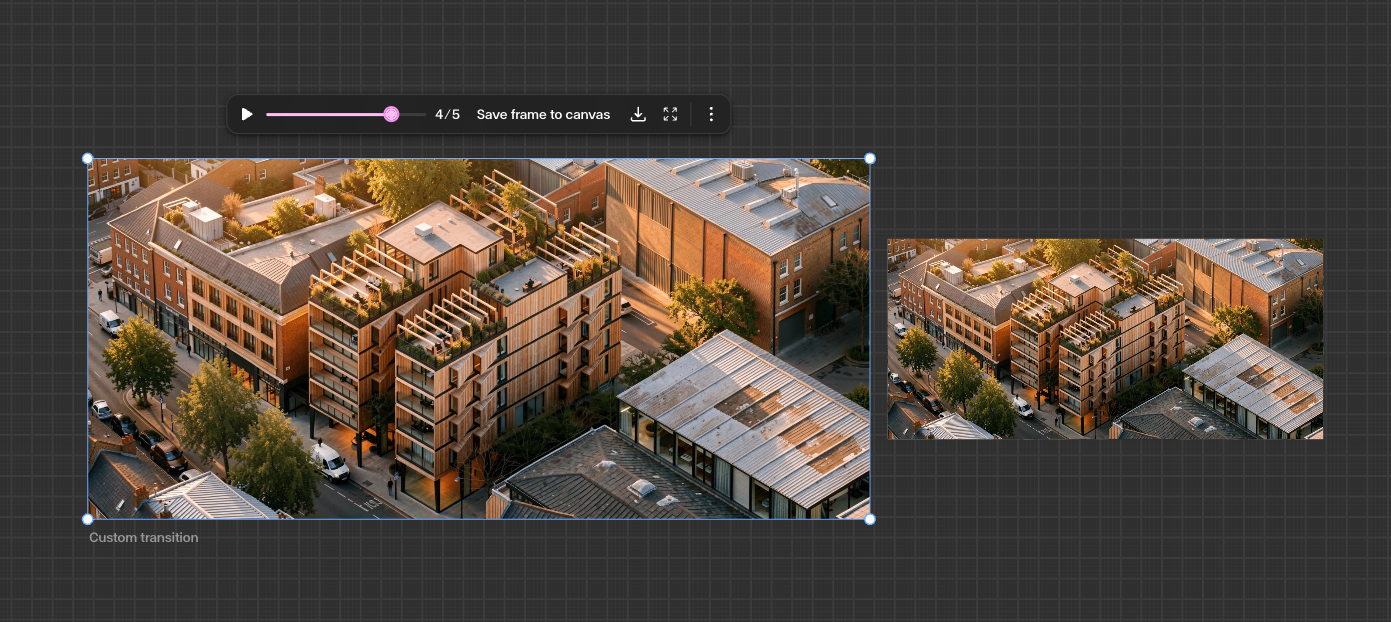Click the empty canvas left of the player toolbar
Viewport: 1391px width, 622px height.
pyautogui.click(x=110, y=114)
